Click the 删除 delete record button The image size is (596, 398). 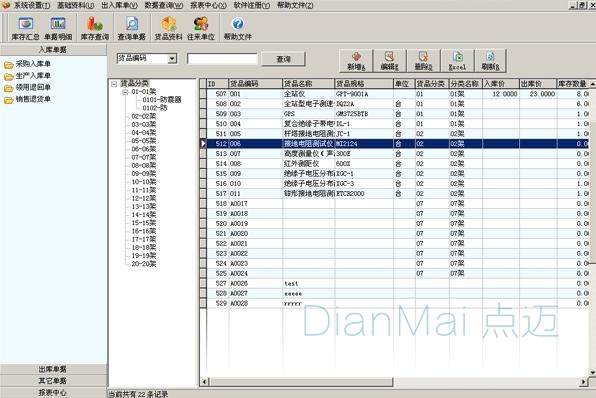[x=423, y=61]
